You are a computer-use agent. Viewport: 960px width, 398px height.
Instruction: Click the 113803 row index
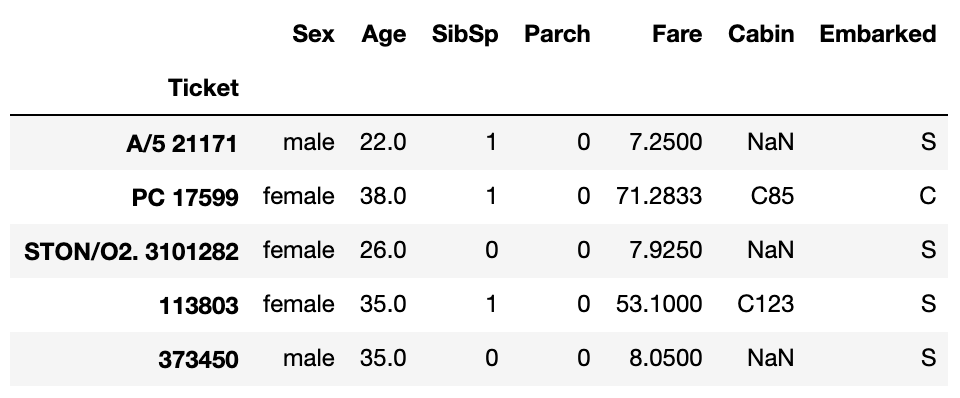pos(198,305)
